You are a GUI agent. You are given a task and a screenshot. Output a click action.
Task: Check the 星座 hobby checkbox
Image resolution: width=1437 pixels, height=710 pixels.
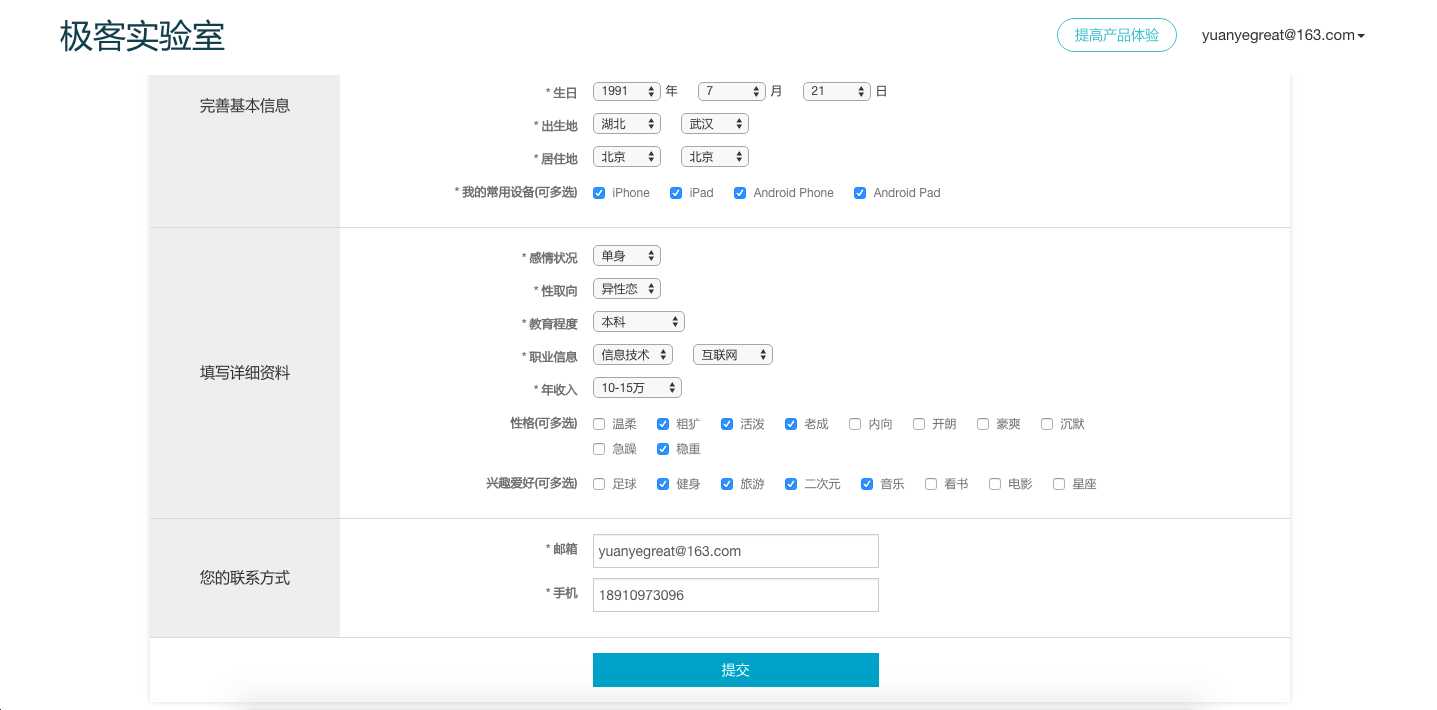click(1059, 484)
